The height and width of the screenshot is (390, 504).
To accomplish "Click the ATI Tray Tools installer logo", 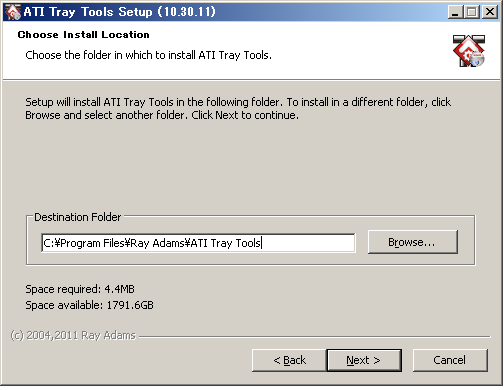I will click(x=469, y=51).
